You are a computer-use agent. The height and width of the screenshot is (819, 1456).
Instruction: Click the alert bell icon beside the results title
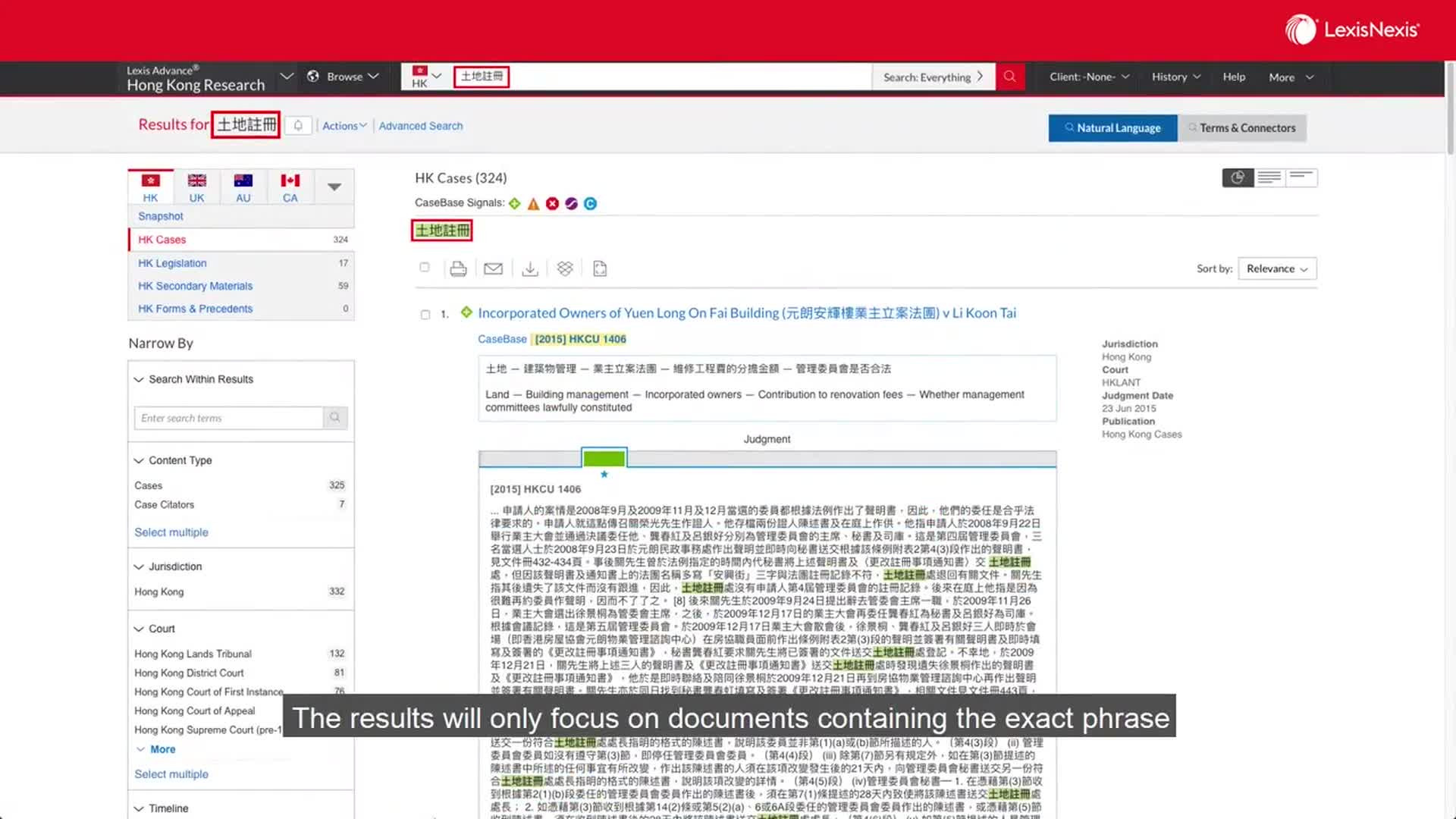[298, 126]
